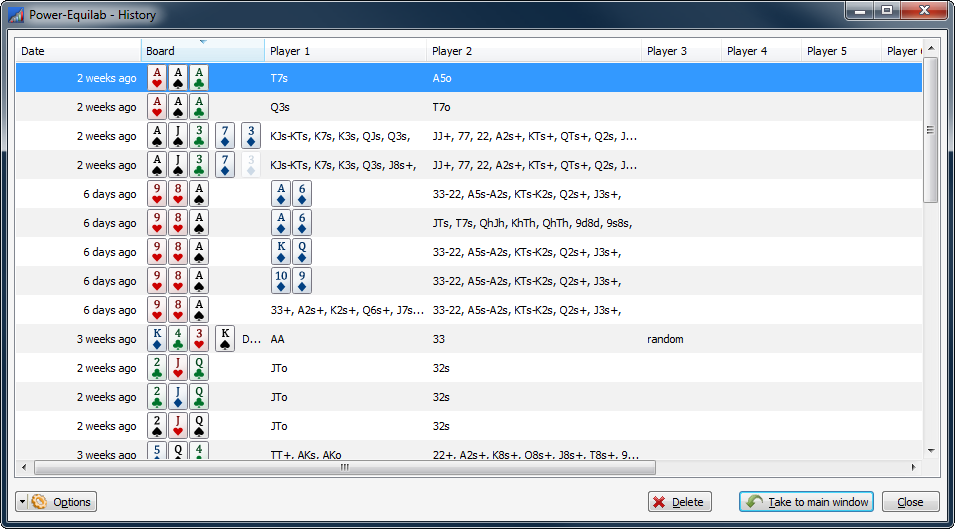Select the "T7s" Player 1 cell
Viewport: 955px width, 529px height.
[279, 78]
